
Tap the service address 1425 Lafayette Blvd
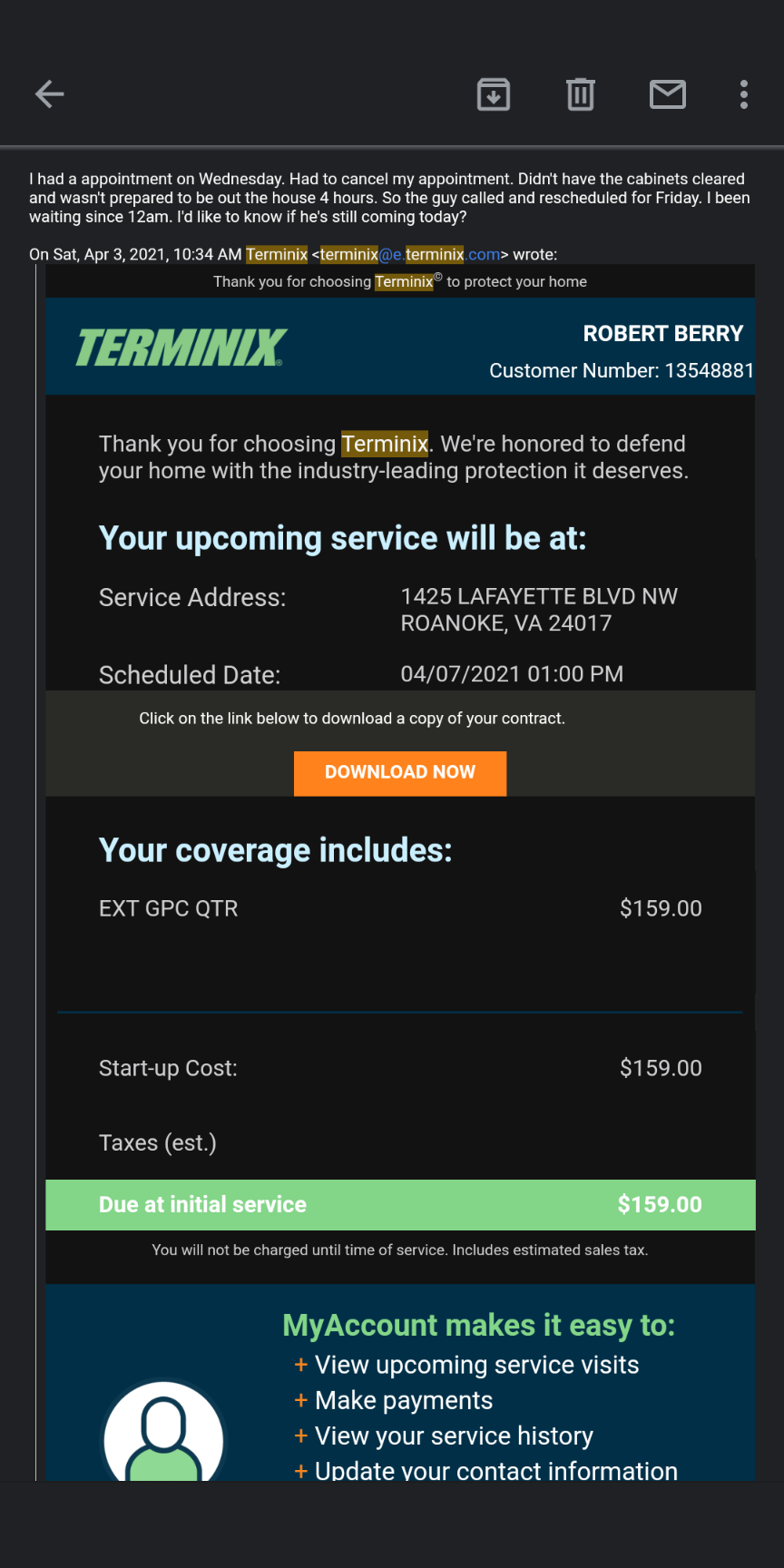coord(539,609)
